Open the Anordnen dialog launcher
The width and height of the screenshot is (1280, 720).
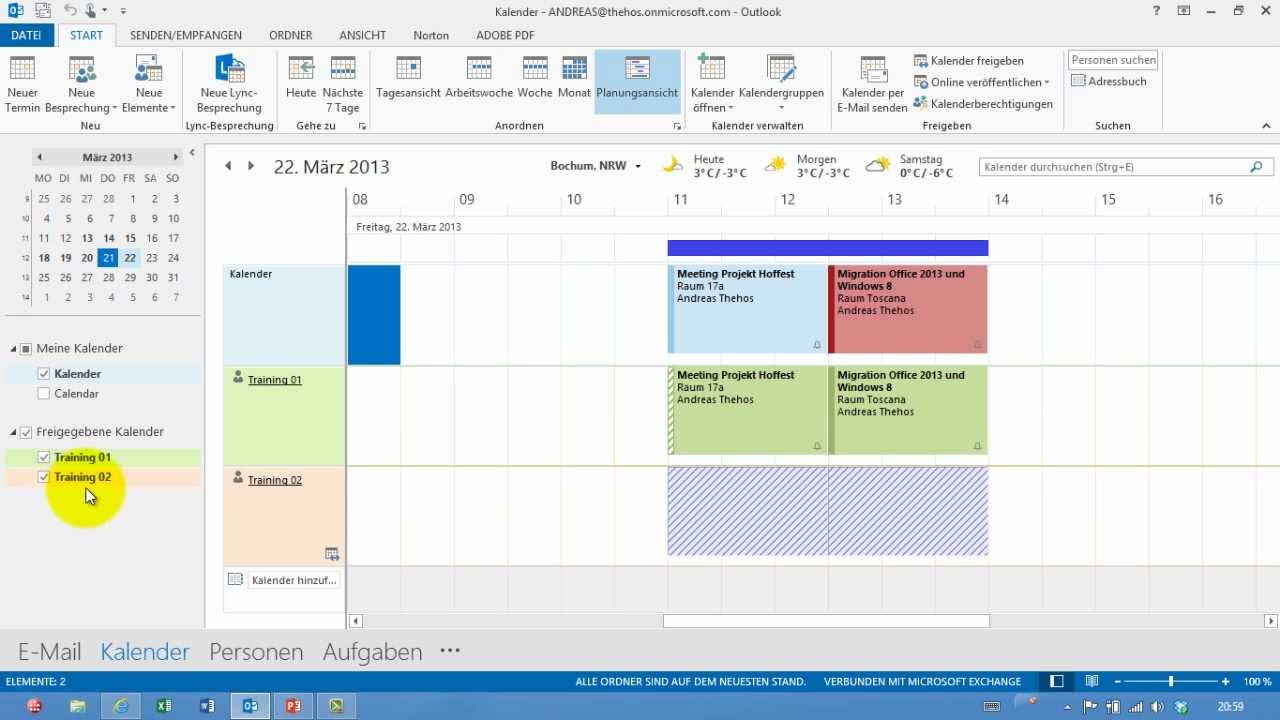click(x=677, y=127)
